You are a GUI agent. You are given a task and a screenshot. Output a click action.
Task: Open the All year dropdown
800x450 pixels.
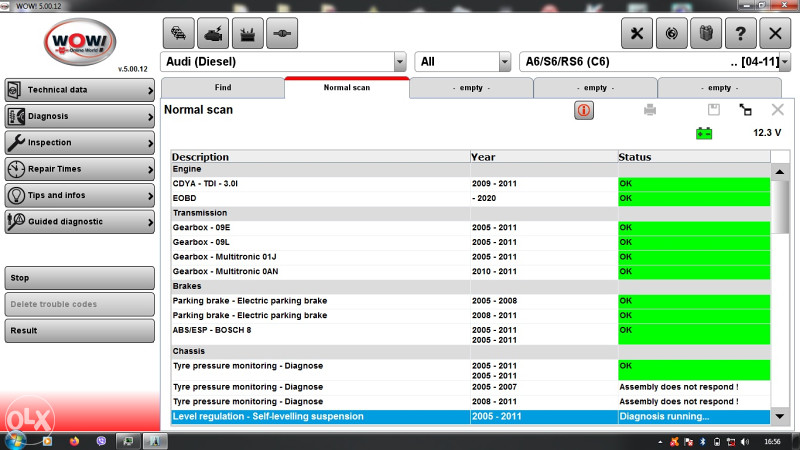coord(505,62)
